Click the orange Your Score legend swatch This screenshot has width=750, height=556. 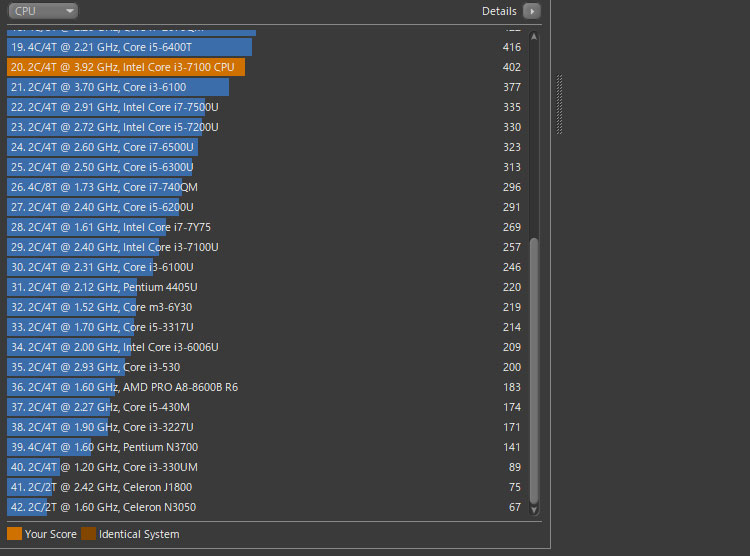(14, 534)
